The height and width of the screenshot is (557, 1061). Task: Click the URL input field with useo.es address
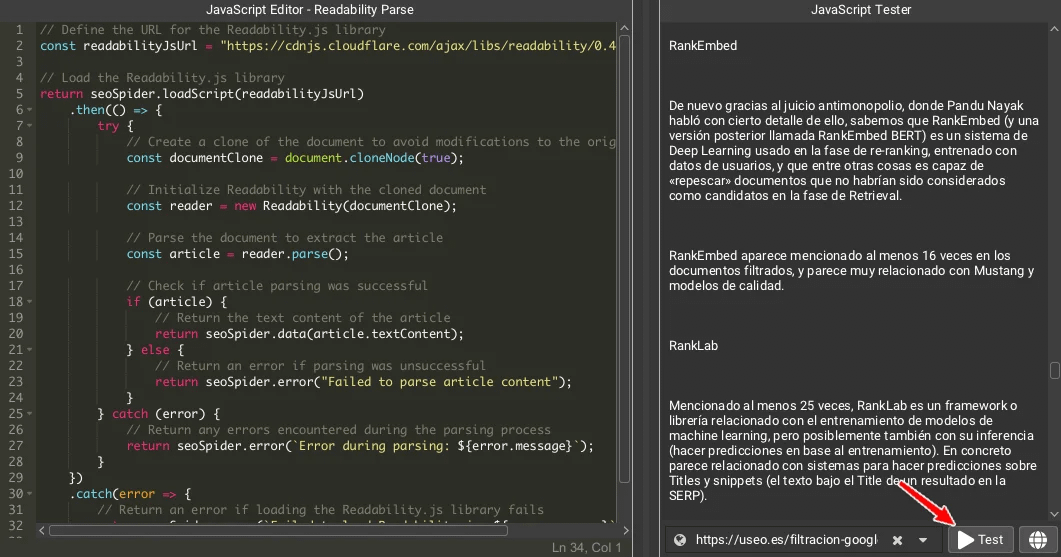787,539
